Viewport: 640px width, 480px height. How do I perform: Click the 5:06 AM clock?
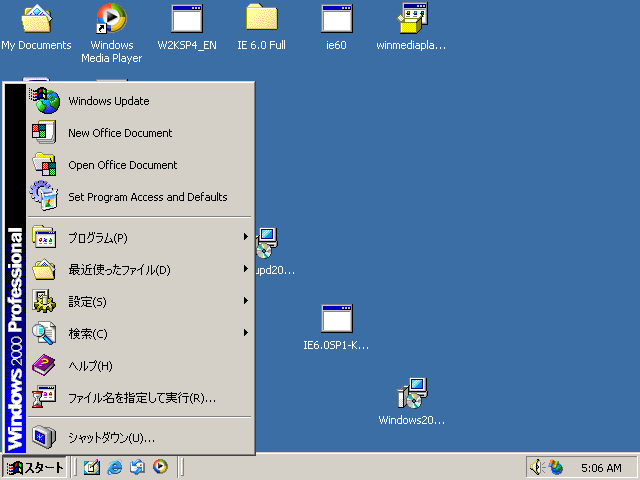pos(601,468)
